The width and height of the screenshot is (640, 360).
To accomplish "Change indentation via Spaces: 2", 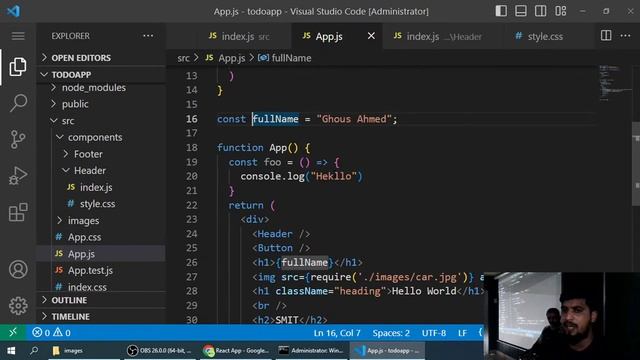I will coord(391,333).
